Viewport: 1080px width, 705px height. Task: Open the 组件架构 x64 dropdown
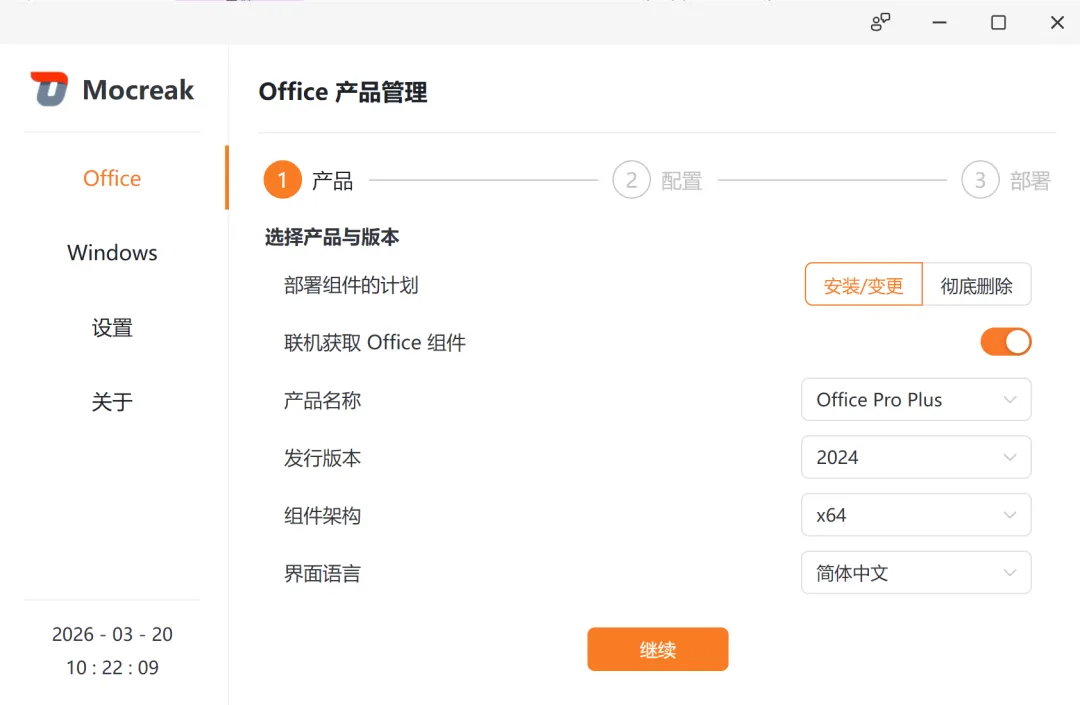click(x=916, y=515)
